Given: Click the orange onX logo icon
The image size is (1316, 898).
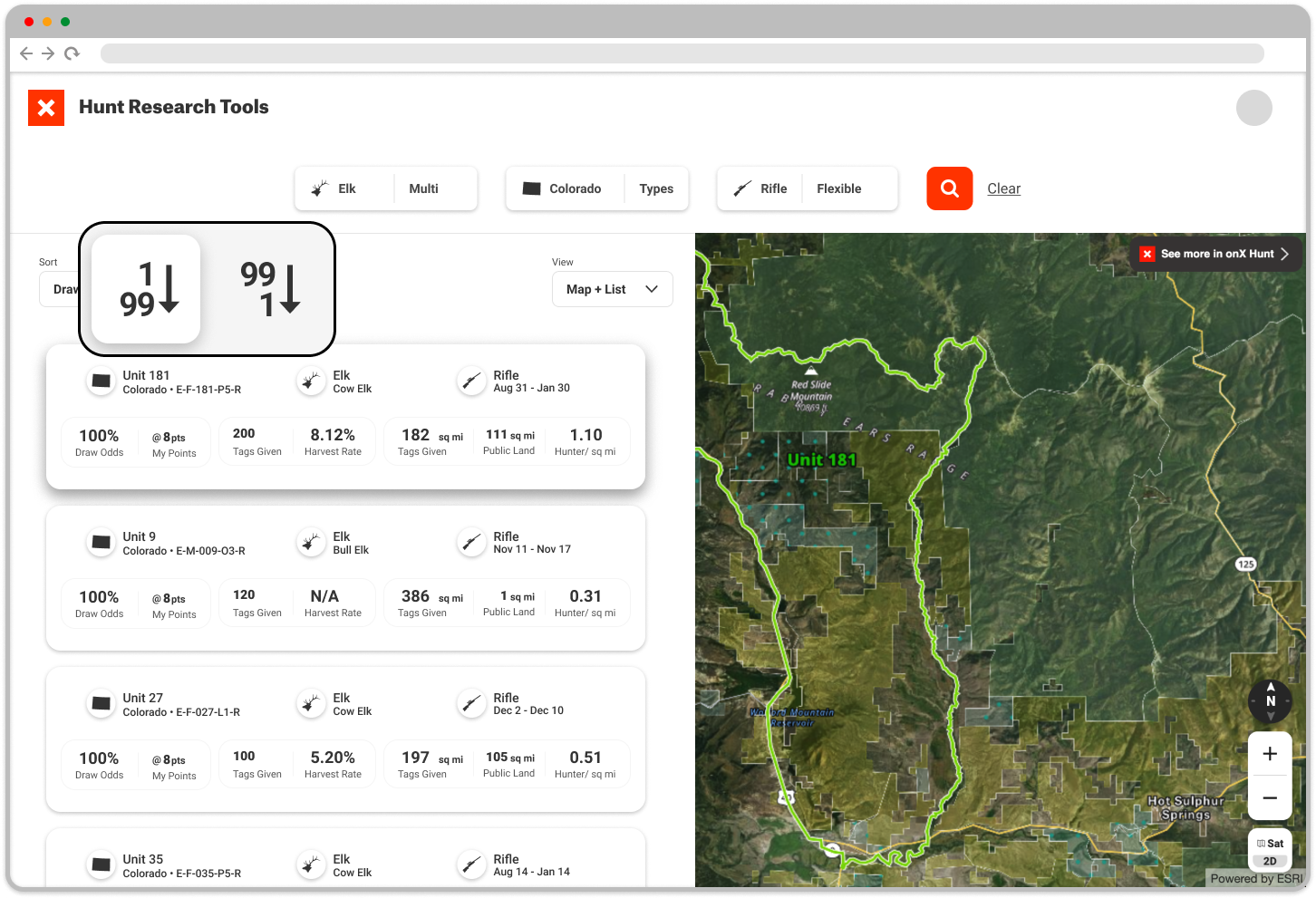Looking at the screenshot, I should 46,108.
